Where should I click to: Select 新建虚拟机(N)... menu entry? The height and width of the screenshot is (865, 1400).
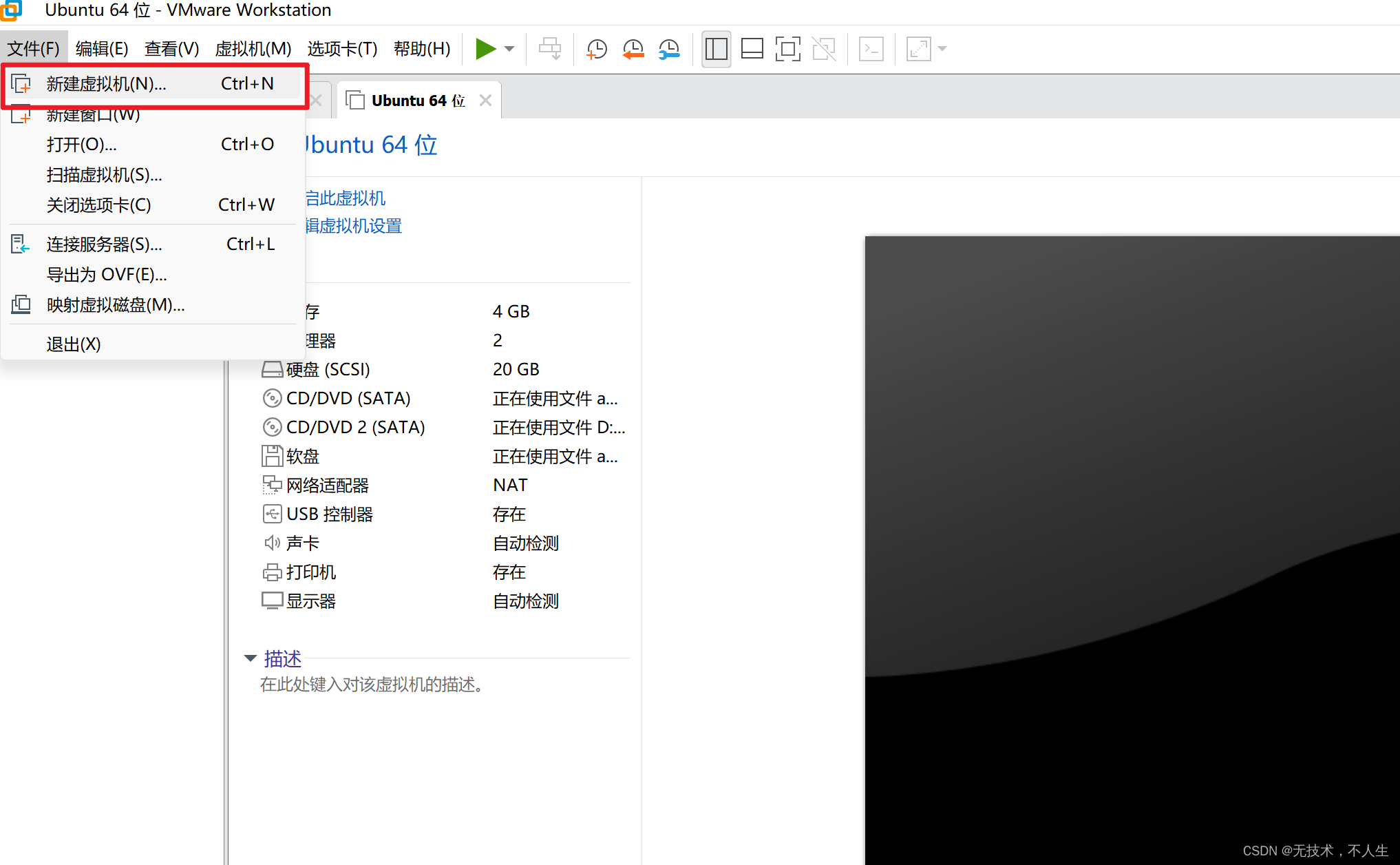point(154,84)
